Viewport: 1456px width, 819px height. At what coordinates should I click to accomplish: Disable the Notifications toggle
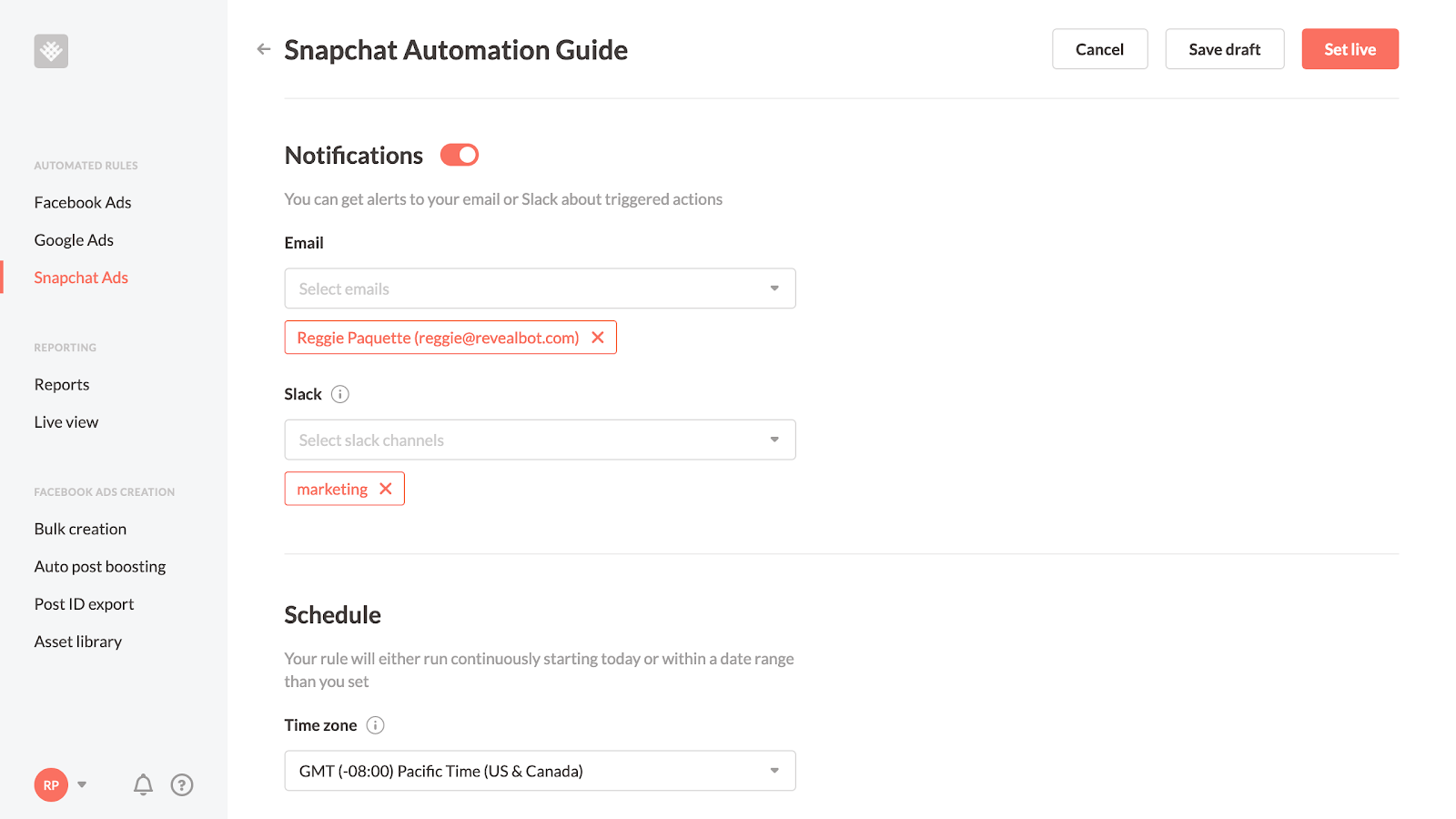coord(460,155)
